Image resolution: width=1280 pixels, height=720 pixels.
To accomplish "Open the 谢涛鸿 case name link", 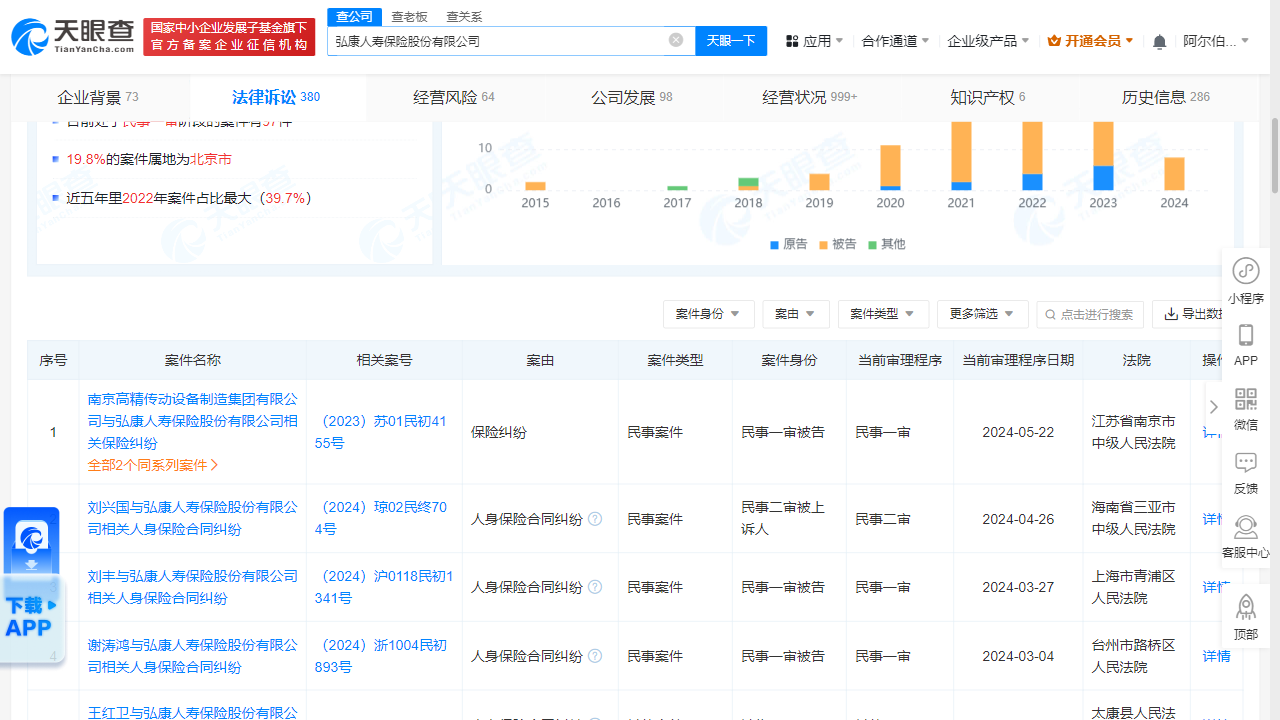I will (x=193, y=656).
